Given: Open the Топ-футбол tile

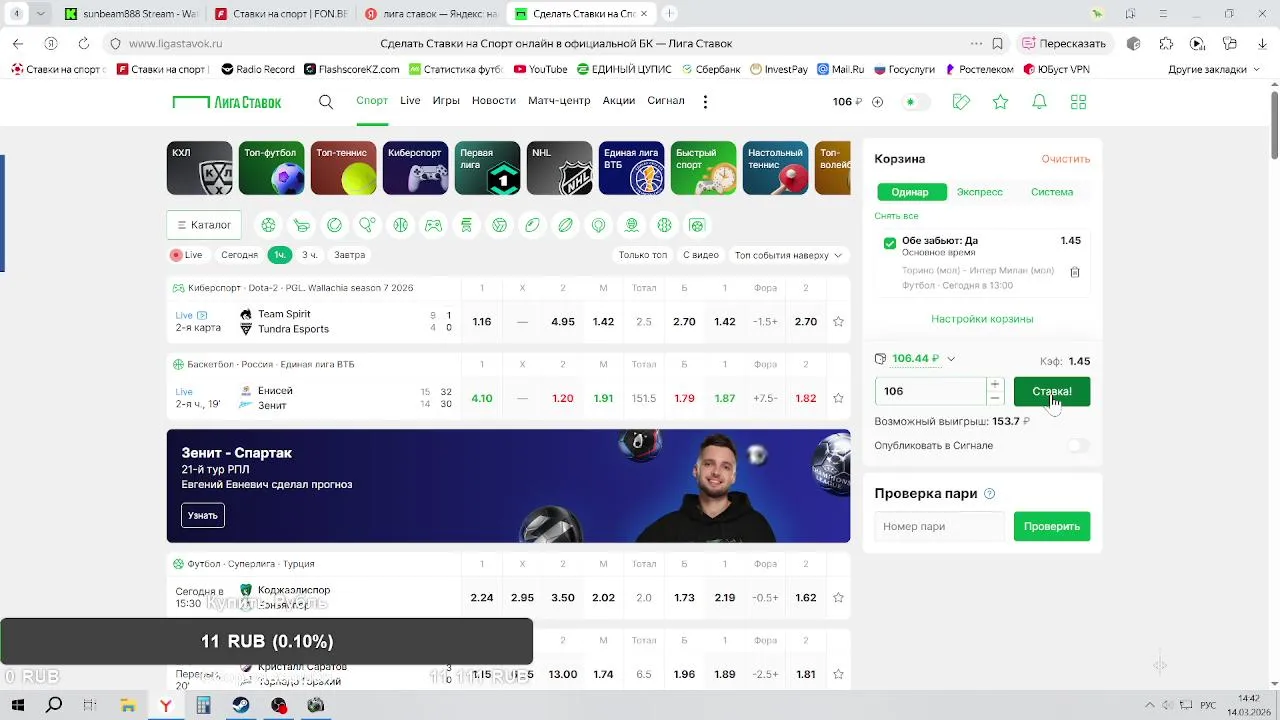Looking at the screenshot, I should point(271,168).
